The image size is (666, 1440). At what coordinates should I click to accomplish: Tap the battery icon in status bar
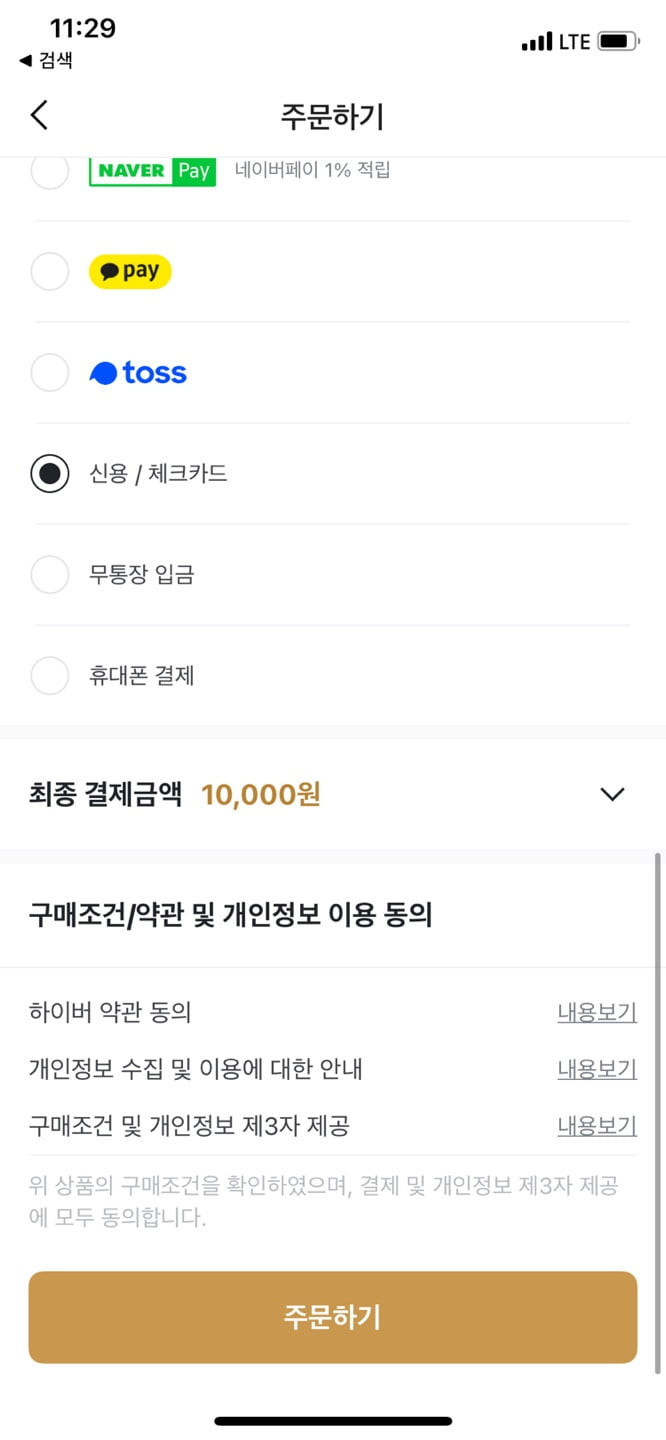coord(618,42)
